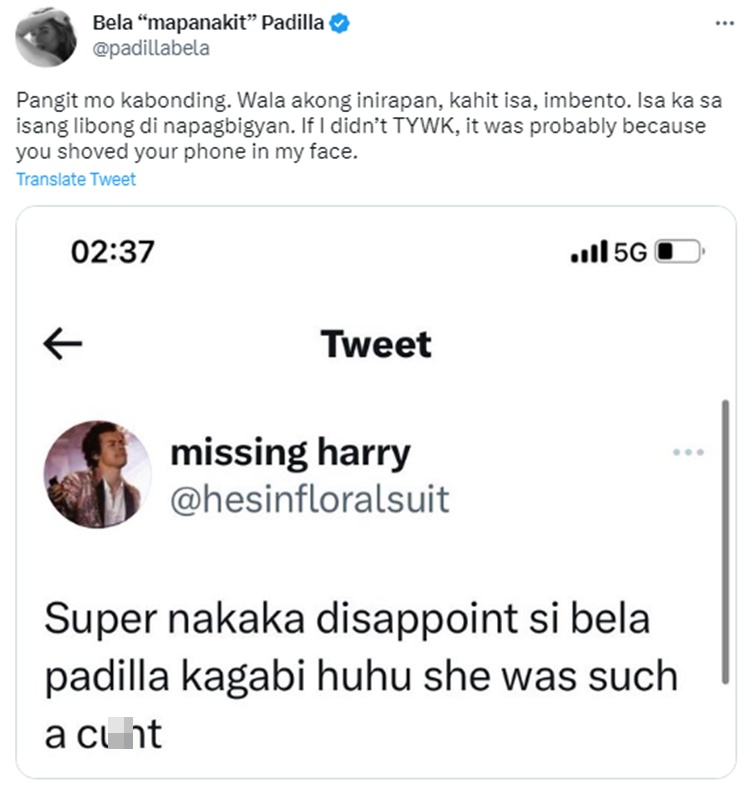Click the 5G network indicator

[630, 252]
